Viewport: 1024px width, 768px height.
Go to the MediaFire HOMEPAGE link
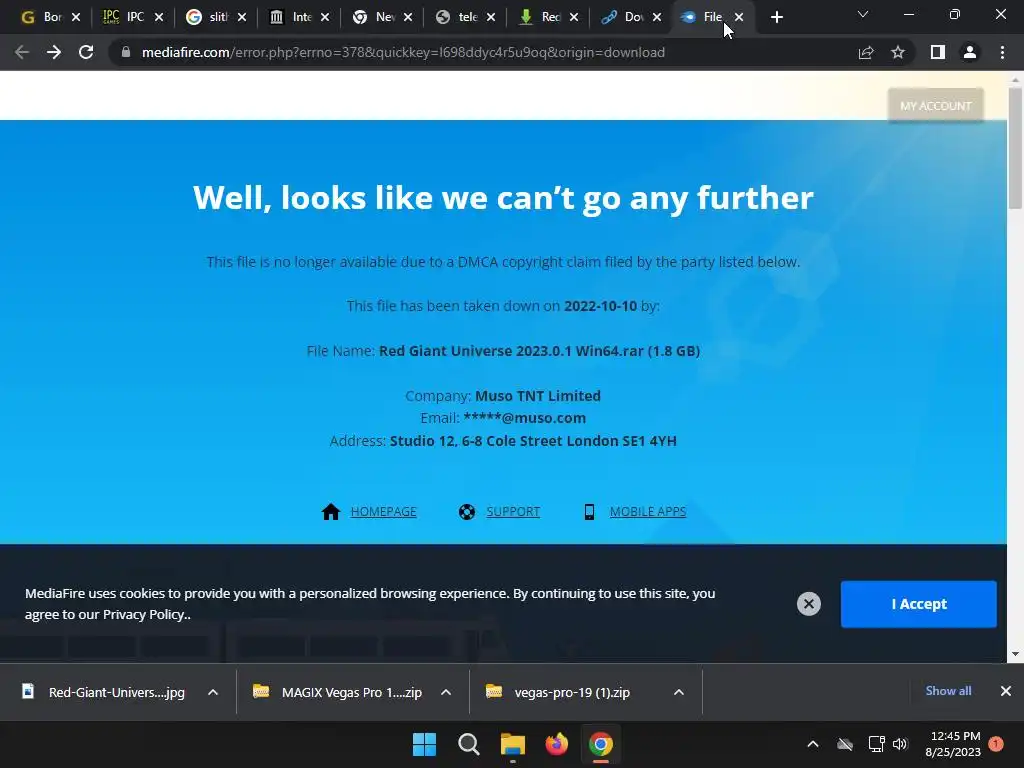[x=383, y=511]
